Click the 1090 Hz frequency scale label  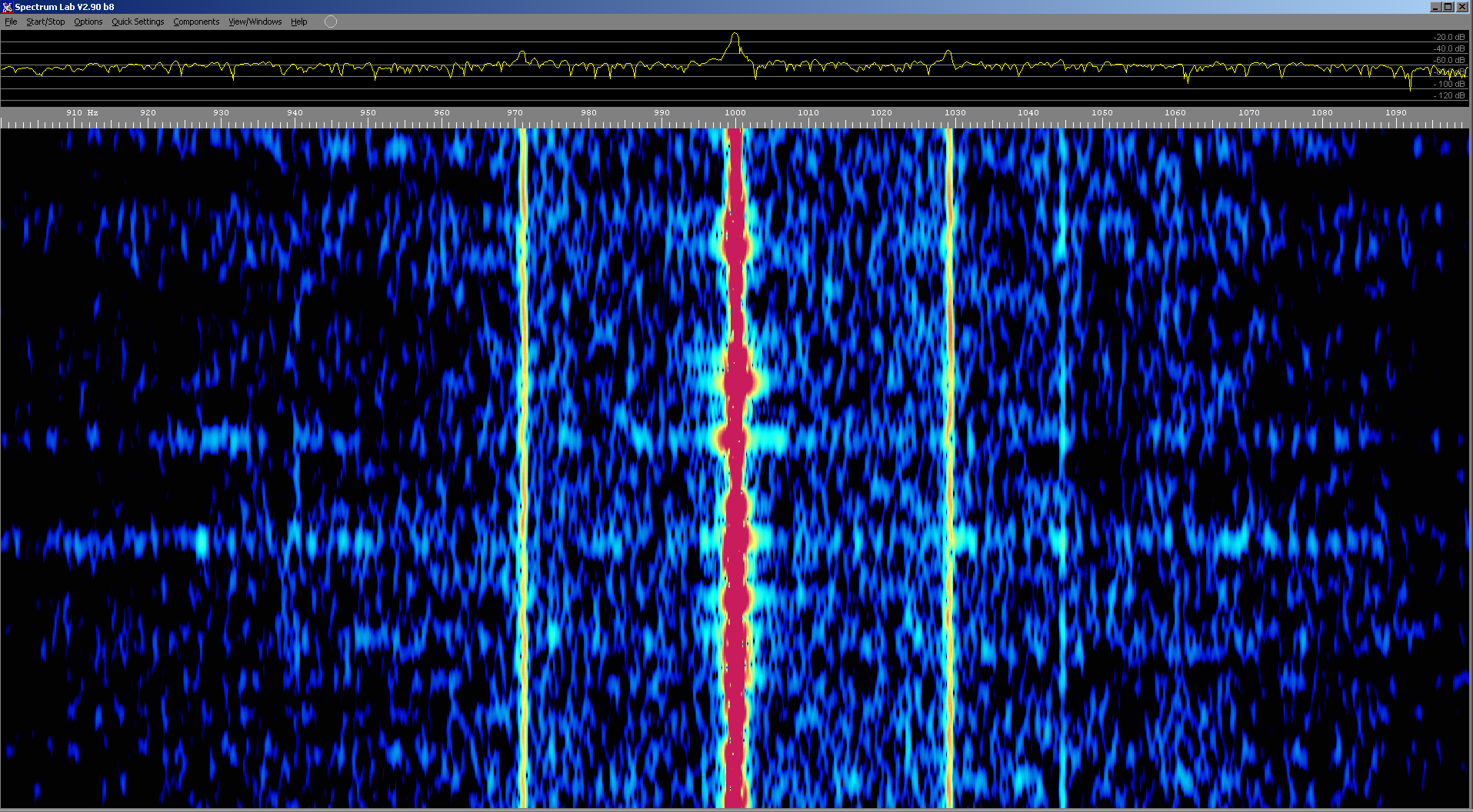(1396, 113)
